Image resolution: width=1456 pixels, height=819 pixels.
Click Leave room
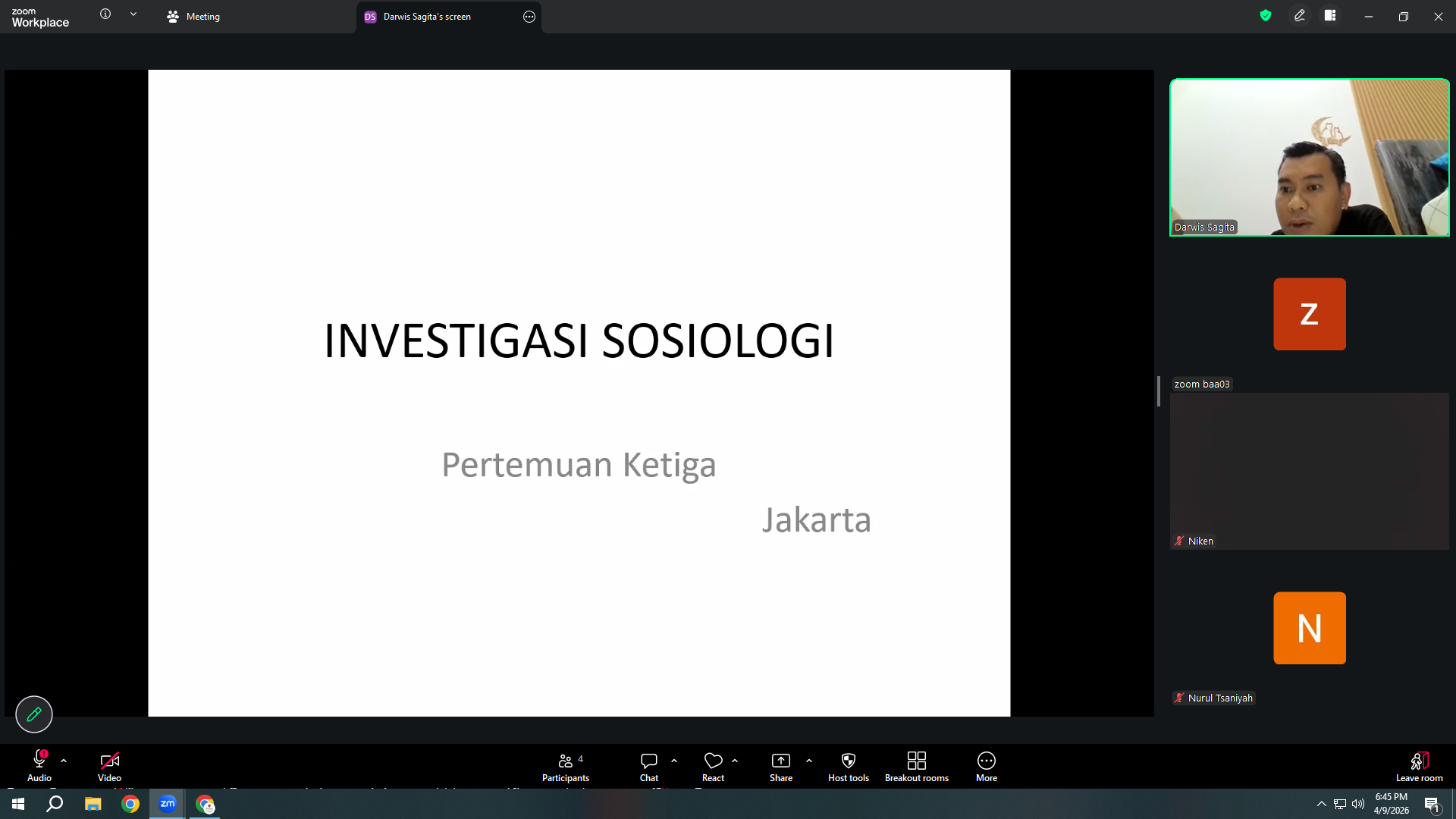coord(1419,766)
